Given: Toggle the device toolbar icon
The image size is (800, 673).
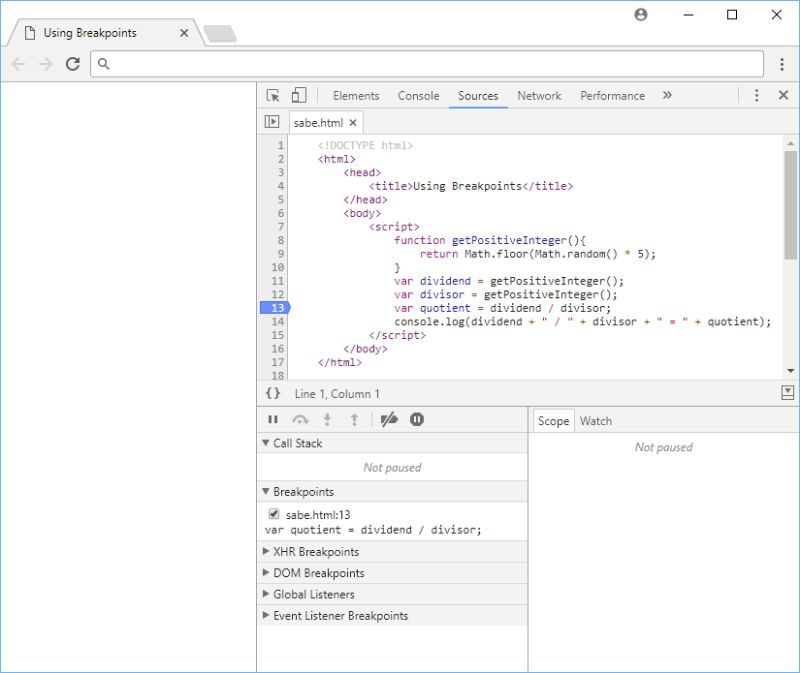Looking at the screenshot, I should point(298,95).
